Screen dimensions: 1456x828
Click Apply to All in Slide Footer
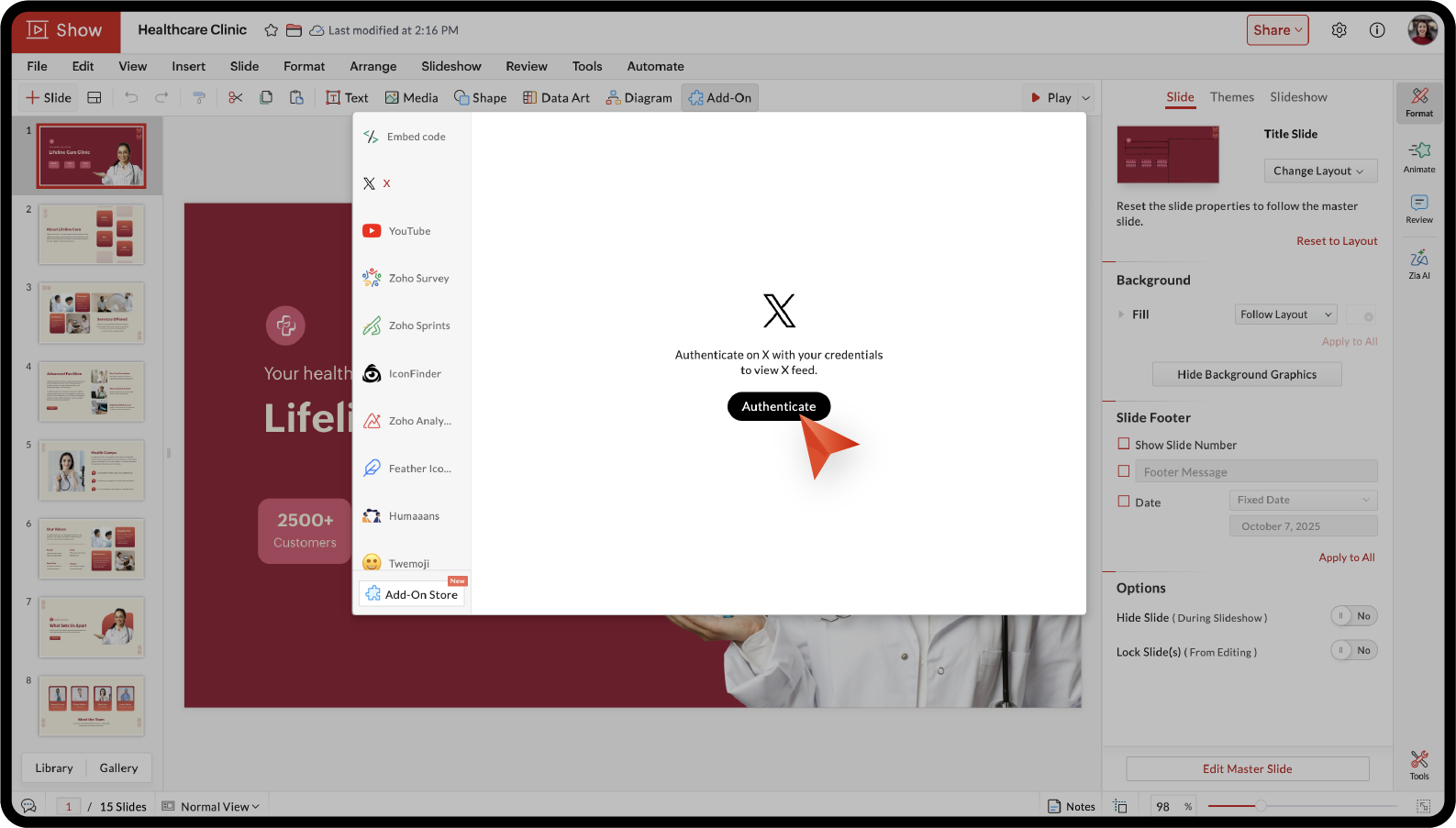[x=1347, y=558]
